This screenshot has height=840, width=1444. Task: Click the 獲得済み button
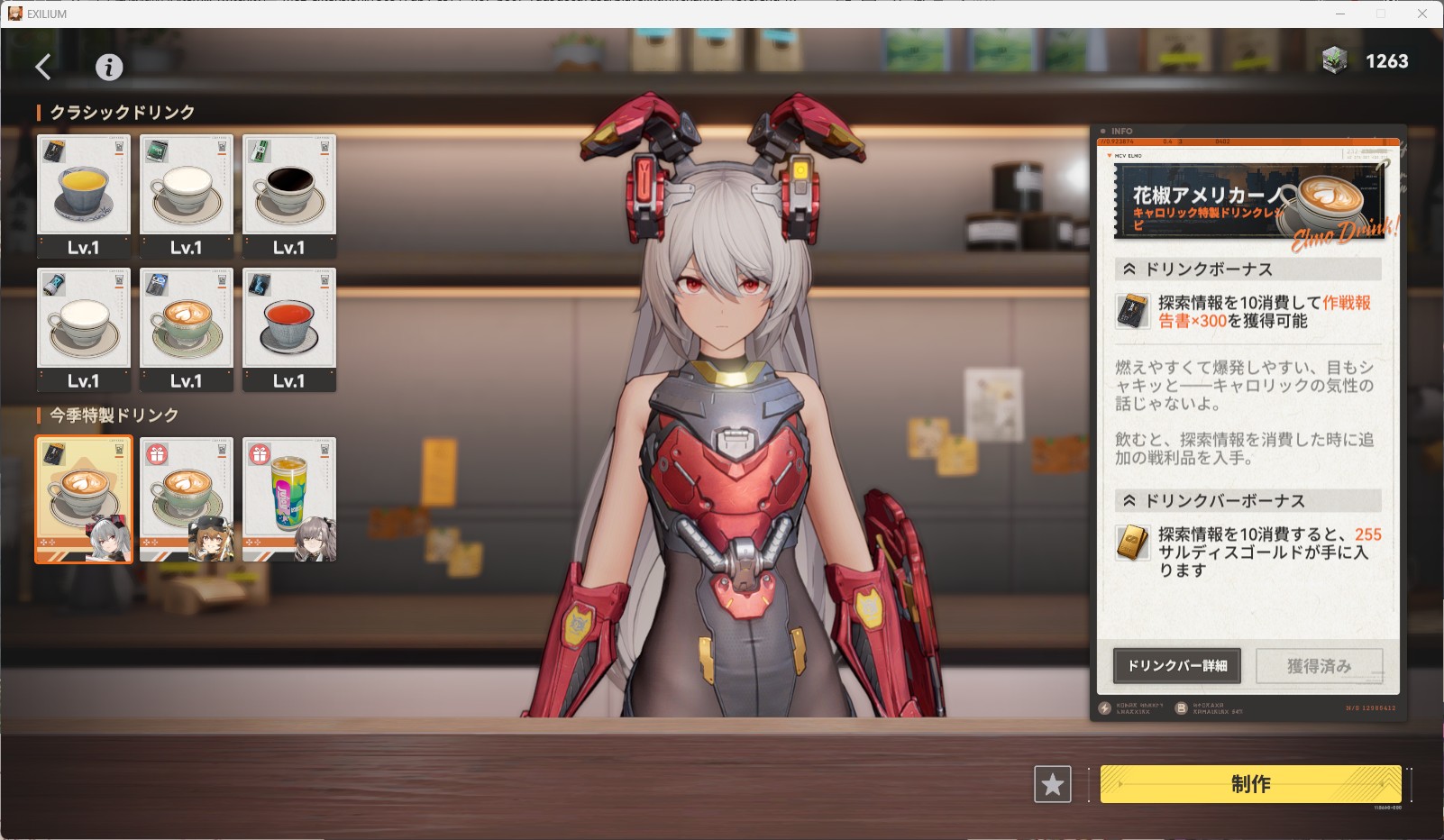1319,666
